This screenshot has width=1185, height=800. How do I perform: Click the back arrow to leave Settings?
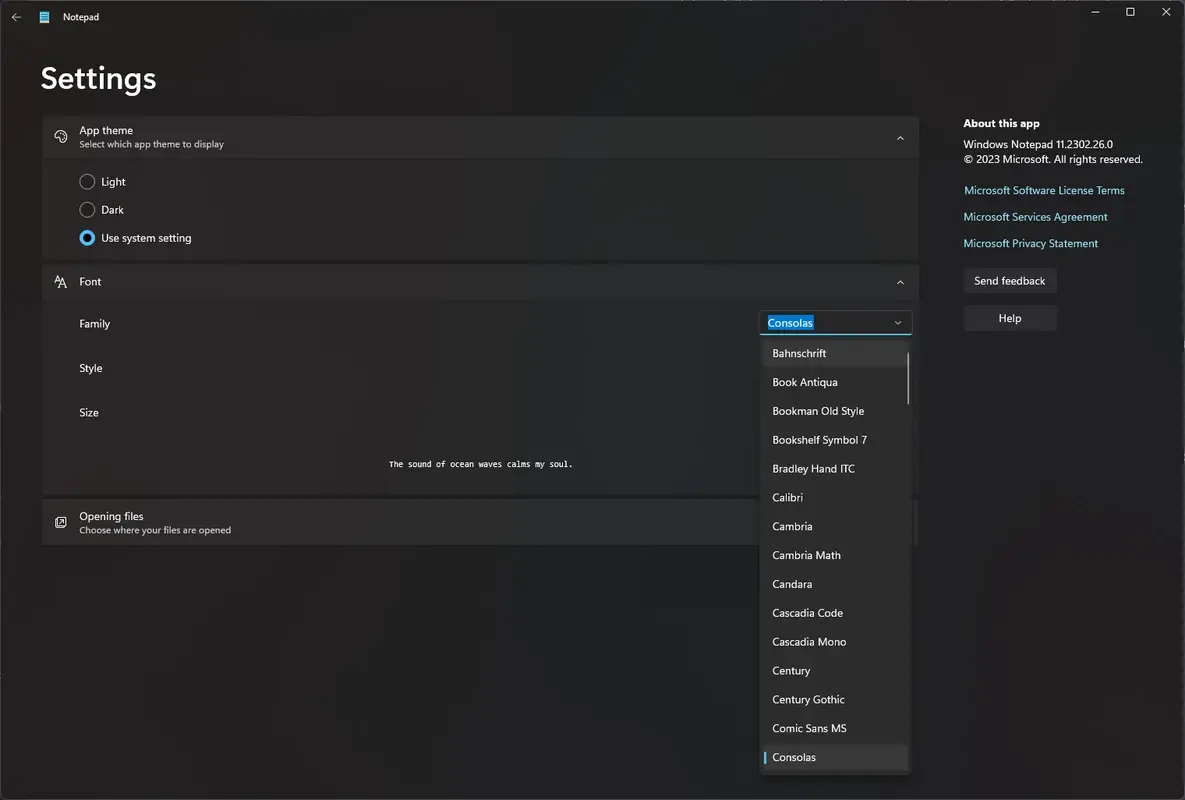15,16
